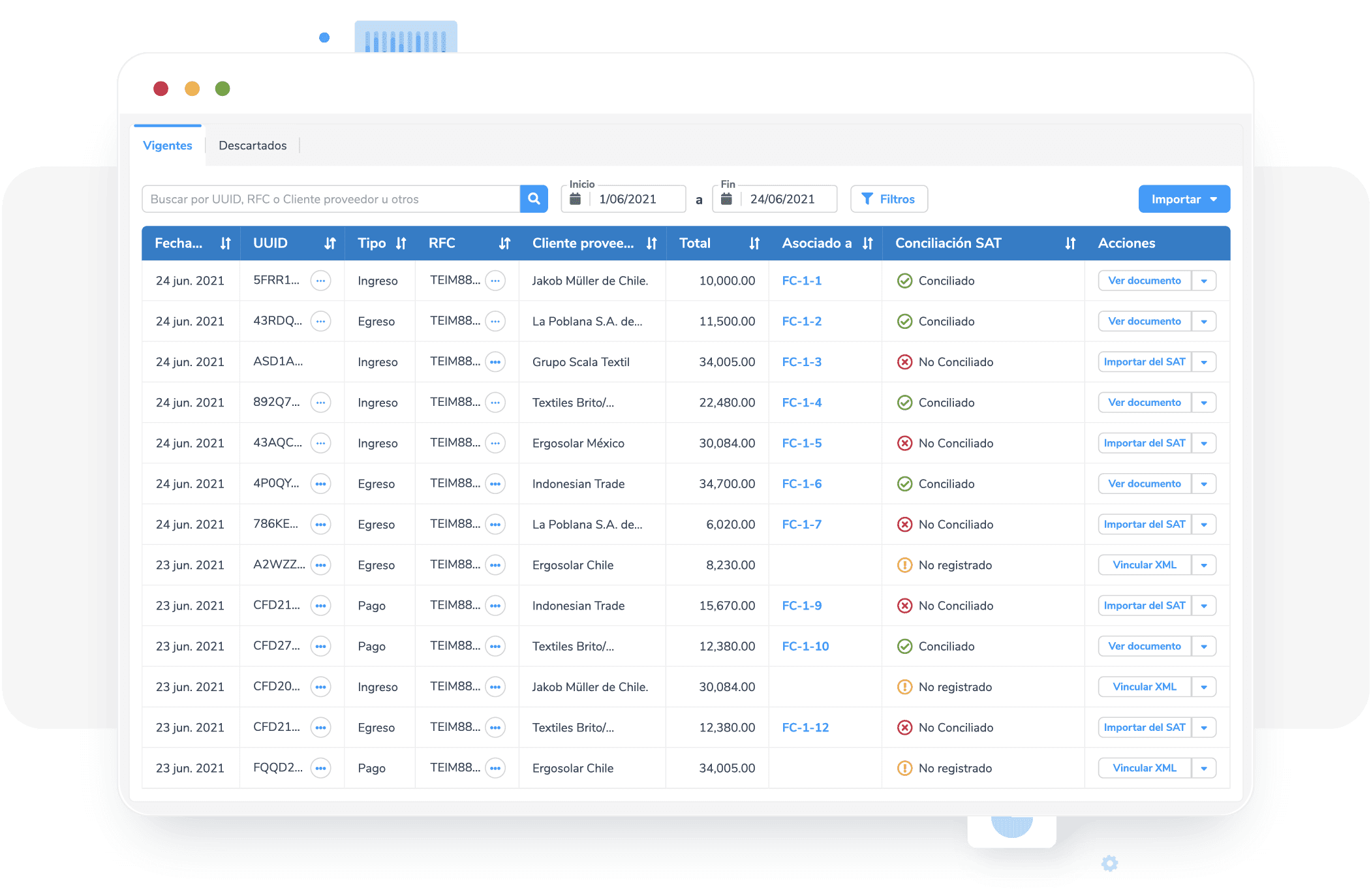Viewport: 1371px width, 896px height.
Task: Click the blue search magnifier button
Action: (533, 199)
